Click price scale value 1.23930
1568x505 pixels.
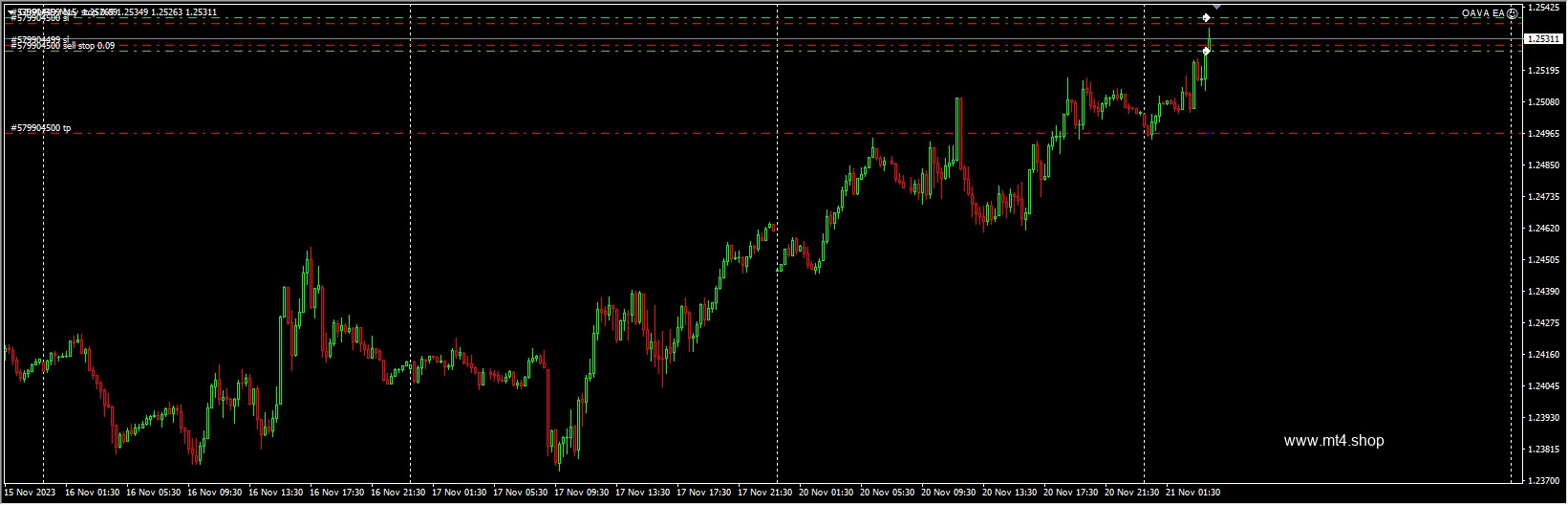1544,418
